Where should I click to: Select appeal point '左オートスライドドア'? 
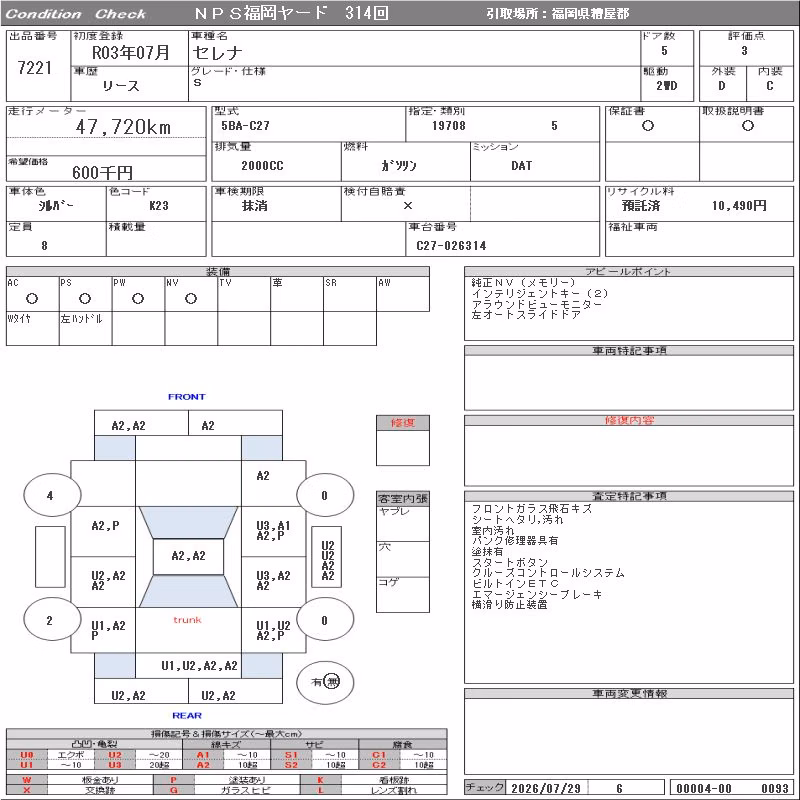pos(526,315)
